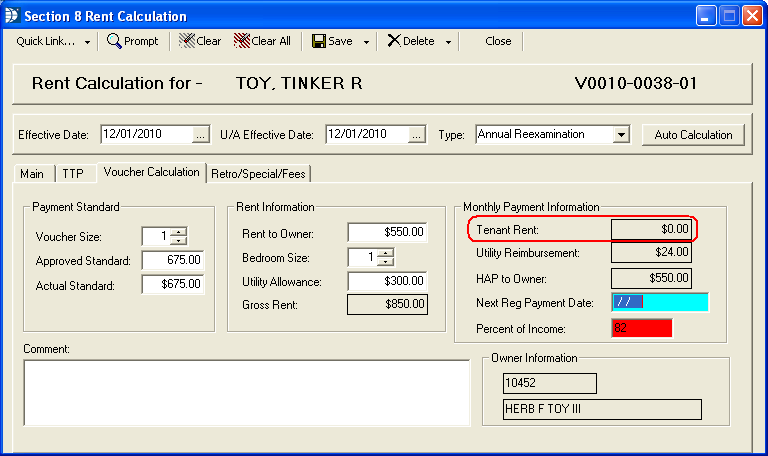
Task: Click the Actual Standard field
Action: coord(173,284)
